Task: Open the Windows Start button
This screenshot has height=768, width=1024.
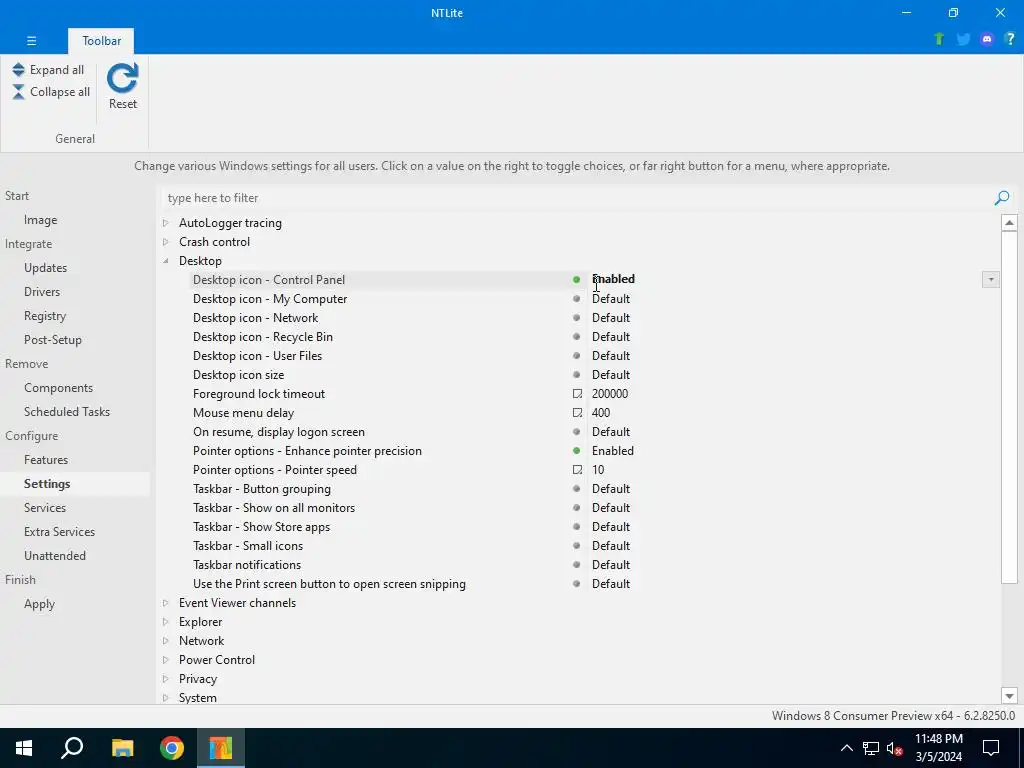Action: pyautogui.click(x=24, y=748)
